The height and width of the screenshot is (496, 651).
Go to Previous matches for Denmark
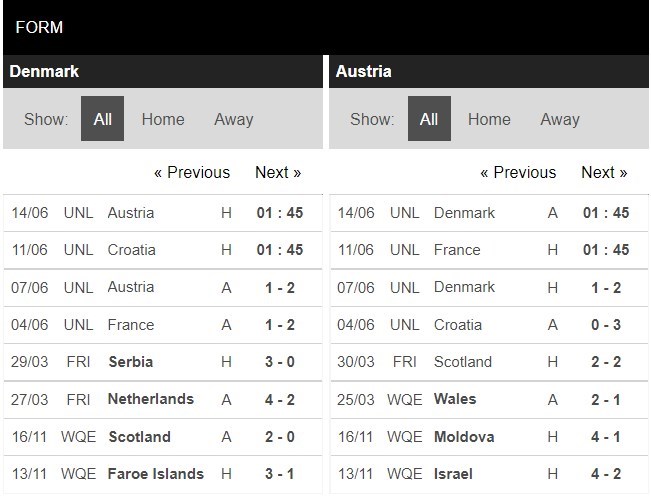click(x=192, y=172)
